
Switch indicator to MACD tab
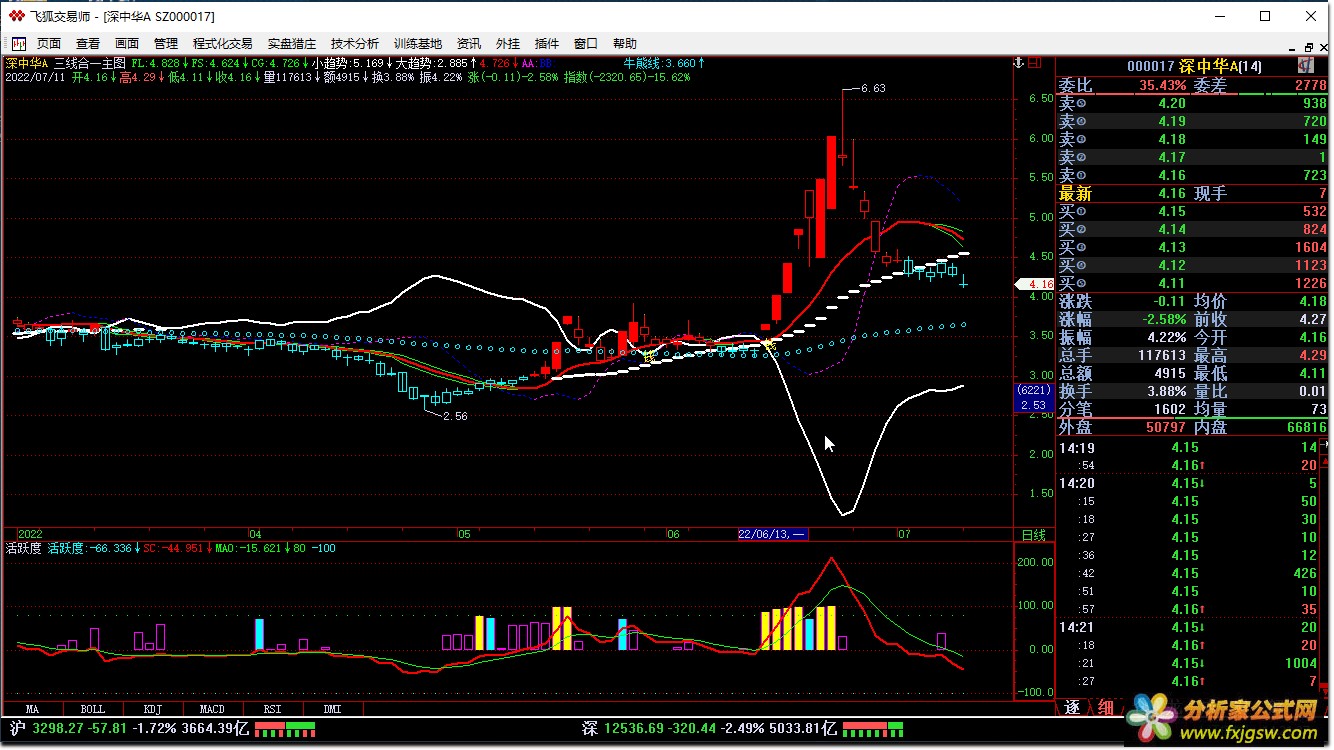tap(212, 709)
